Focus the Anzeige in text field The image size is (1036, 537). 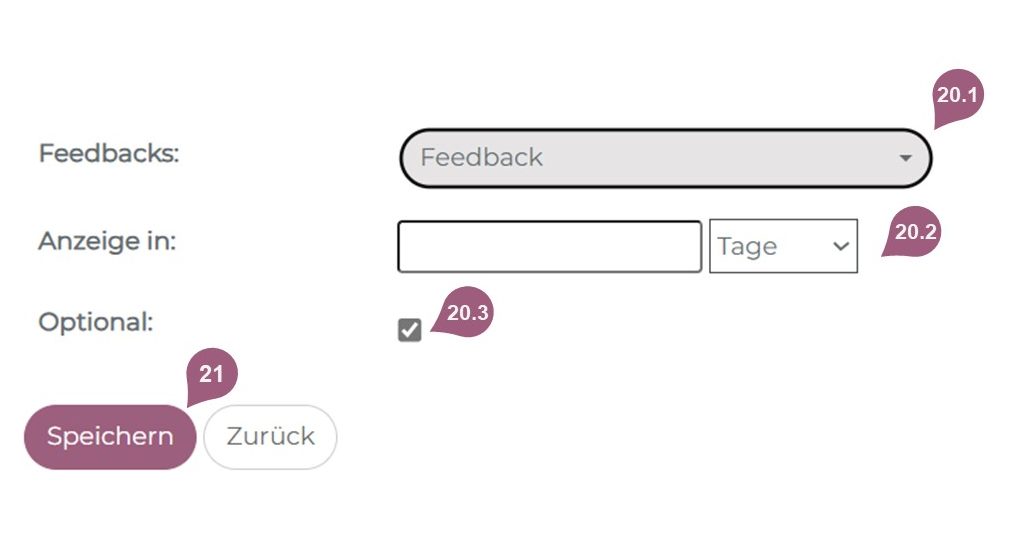coord(549,247)
